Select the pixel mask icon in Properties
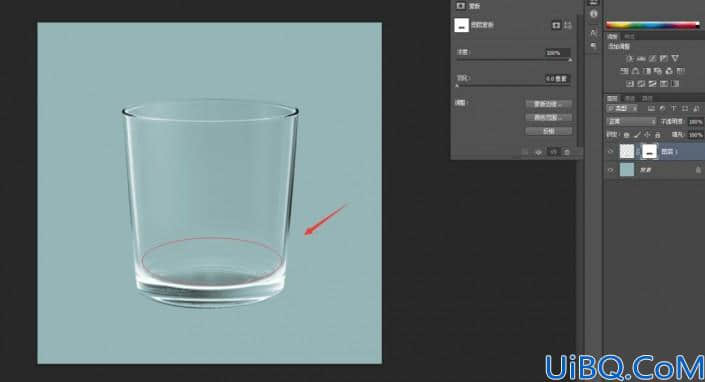The height and width of the screenshot is (382, 705). pyautogui.click(x=556, y=25)
